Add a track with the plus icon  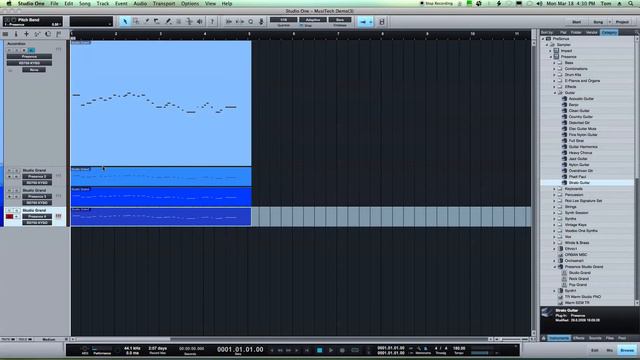point(27,34)
